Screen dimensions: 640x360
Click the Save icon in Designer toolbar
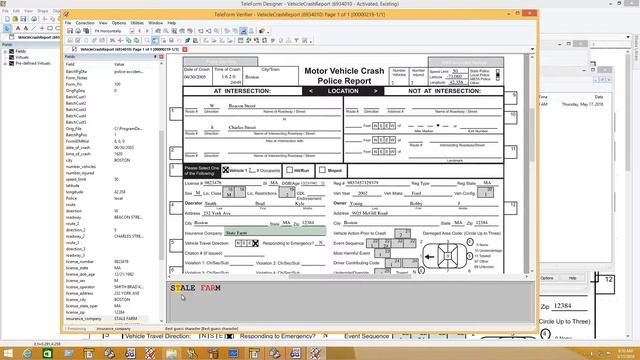23,19
